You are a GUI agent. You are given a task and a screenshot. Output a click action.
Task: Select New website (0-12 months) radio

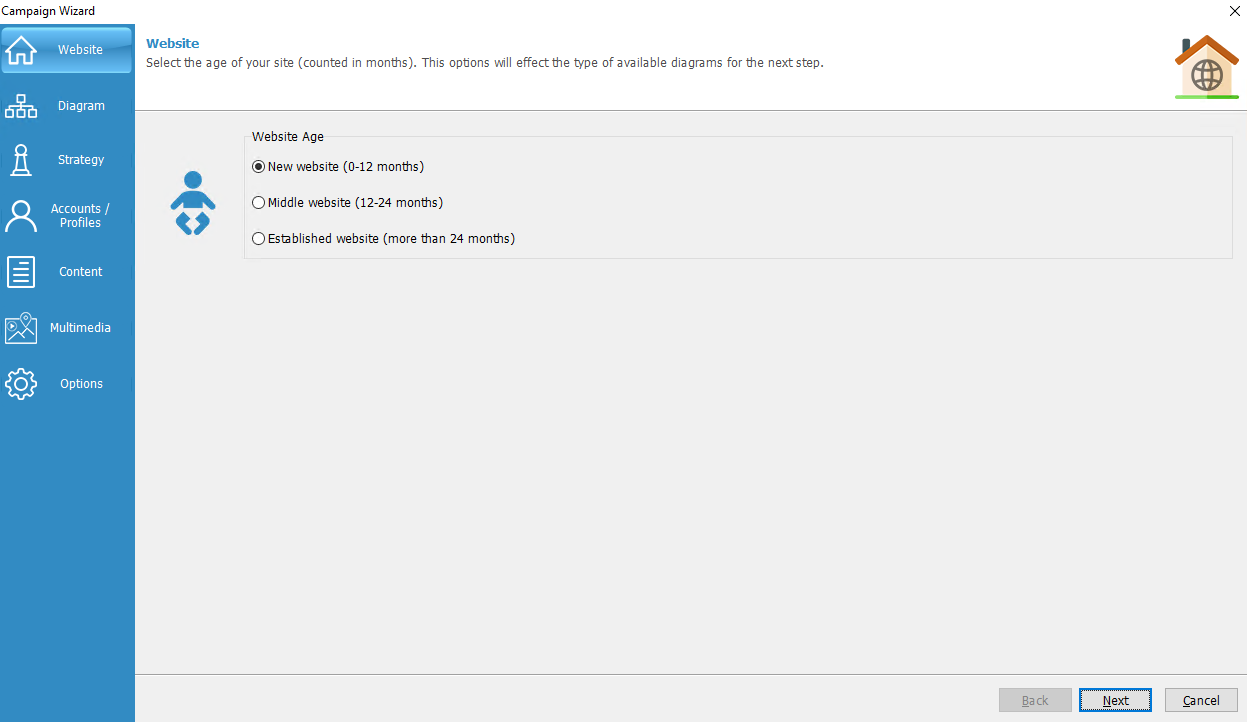pos(259,167)
